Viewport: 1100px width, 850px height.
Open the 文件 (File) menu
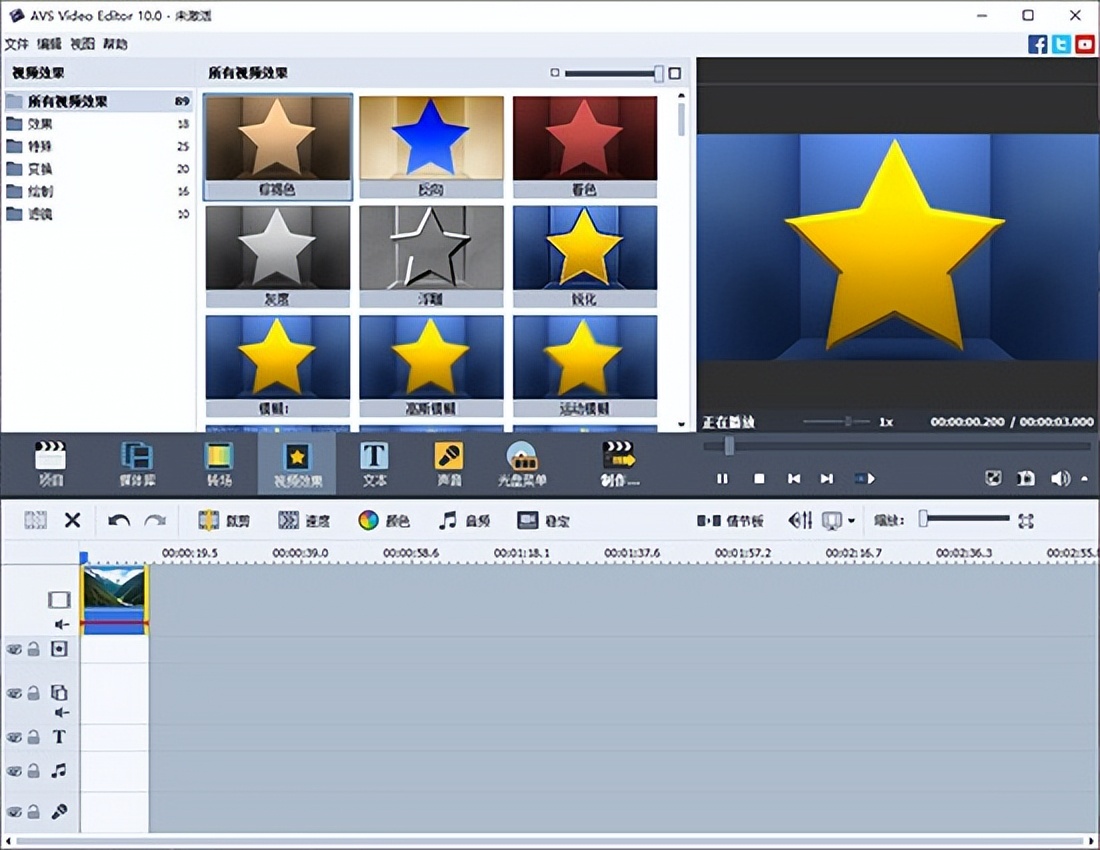point(16,44)
